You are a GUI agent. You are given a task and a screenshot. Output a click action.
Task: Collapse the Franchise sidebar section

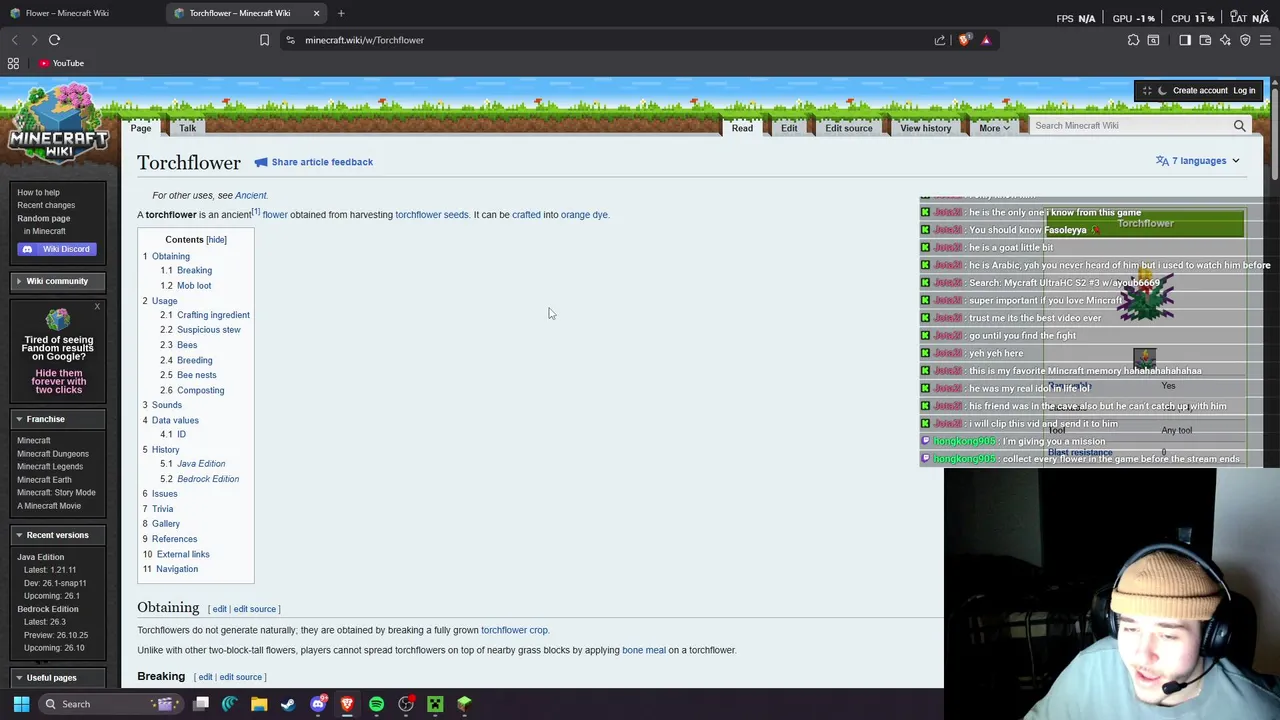[x=58, y=419]
